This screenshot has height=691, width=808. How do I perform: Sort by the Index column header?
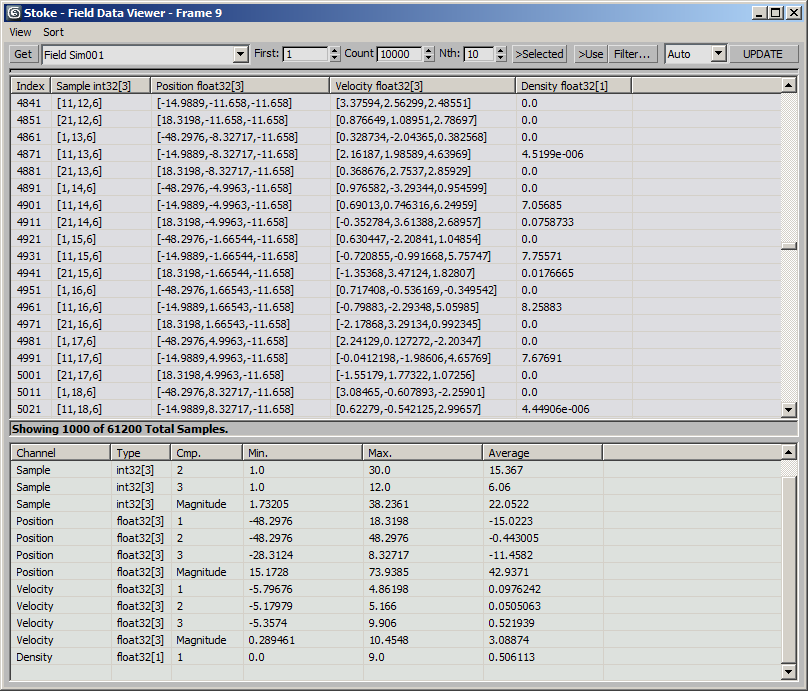(x=31, y=86)
